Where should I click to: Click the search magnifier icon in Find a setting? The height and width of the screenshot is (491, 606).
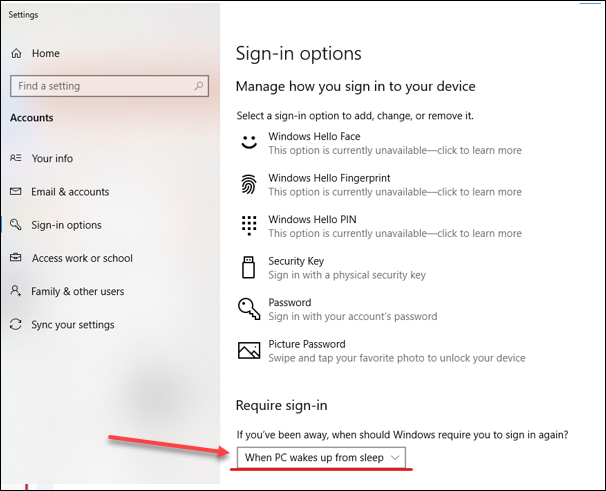pyautogui.click(x=199, y=86)
